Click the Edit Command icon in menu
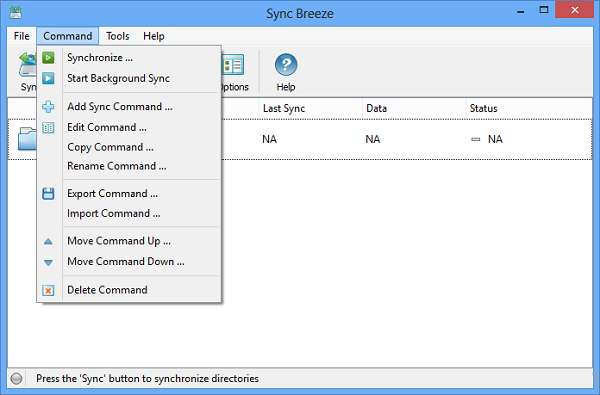The height and width of the screenshot is (395, 600). pyautogui.click(x=48, y=127)
